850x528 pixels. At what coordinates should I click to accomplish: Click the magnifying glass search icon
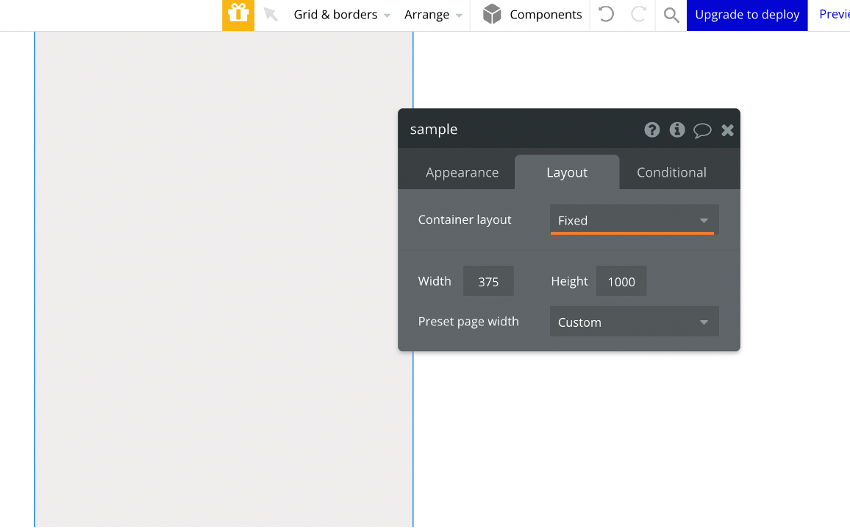[x=671, y=15]
